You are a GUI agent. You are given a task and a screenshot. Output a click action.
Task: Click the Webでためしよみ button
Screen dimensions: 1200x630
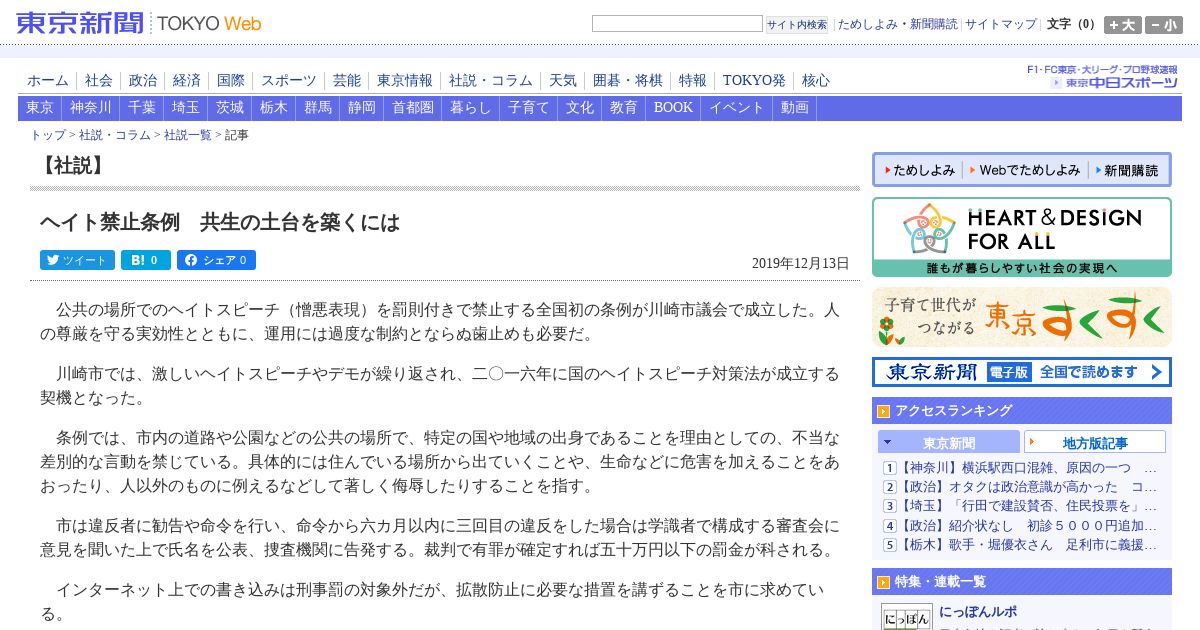tap(1025, 170)
